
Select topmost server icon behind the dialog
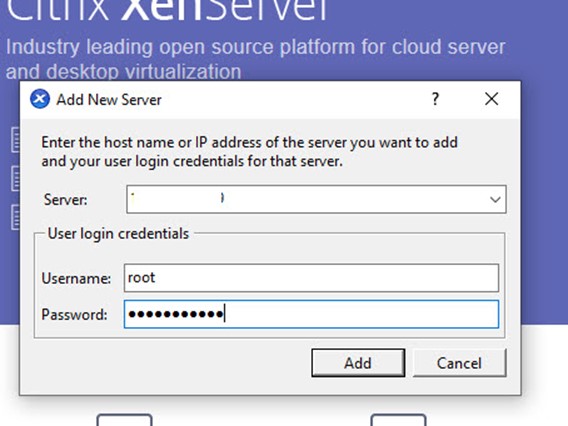(x=15, y=140)
